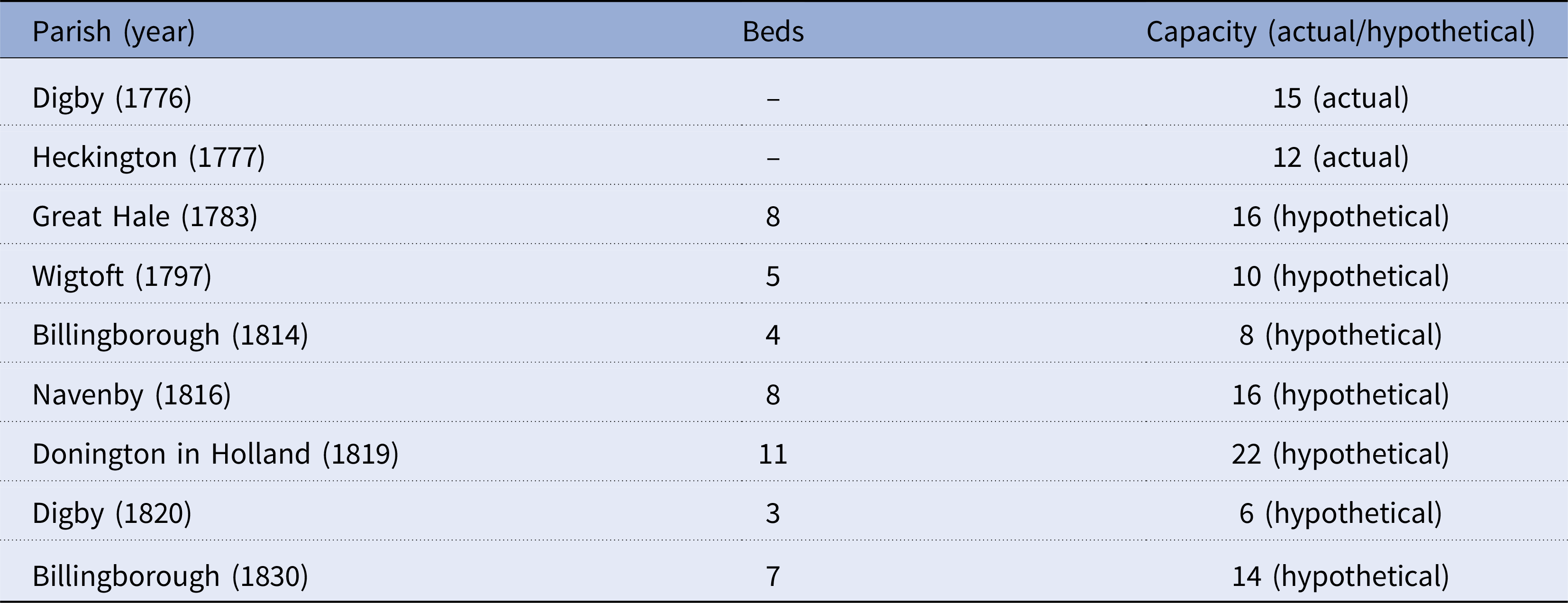Image resolution: width=1568 pixels, height=603 pixels.
Task: Select the '22 (hypothetical)' capacity cell
Action: 1340,455
